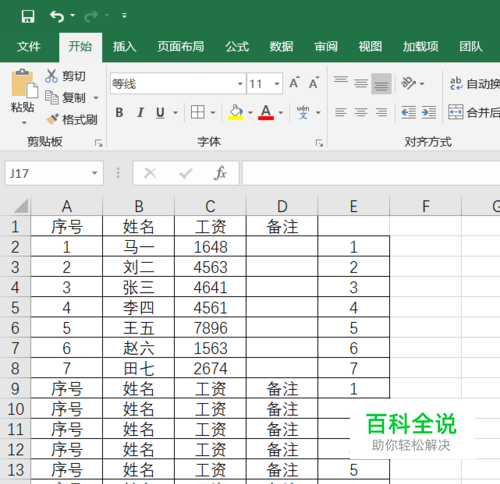Apply red font color A icon

pos(266,112)
